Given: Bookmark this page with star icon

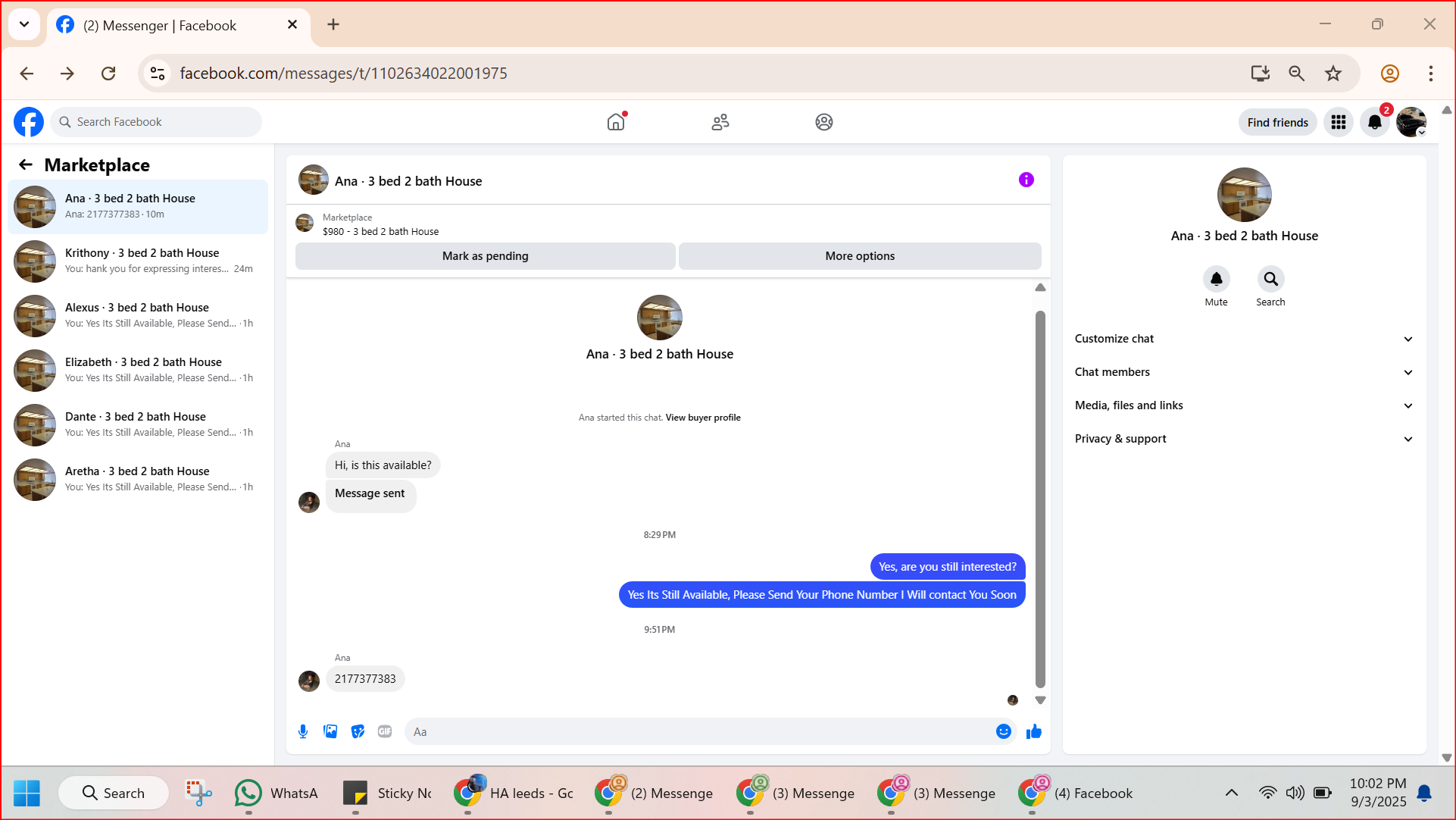Looking at the screenshot, I should click(1333, 74).
